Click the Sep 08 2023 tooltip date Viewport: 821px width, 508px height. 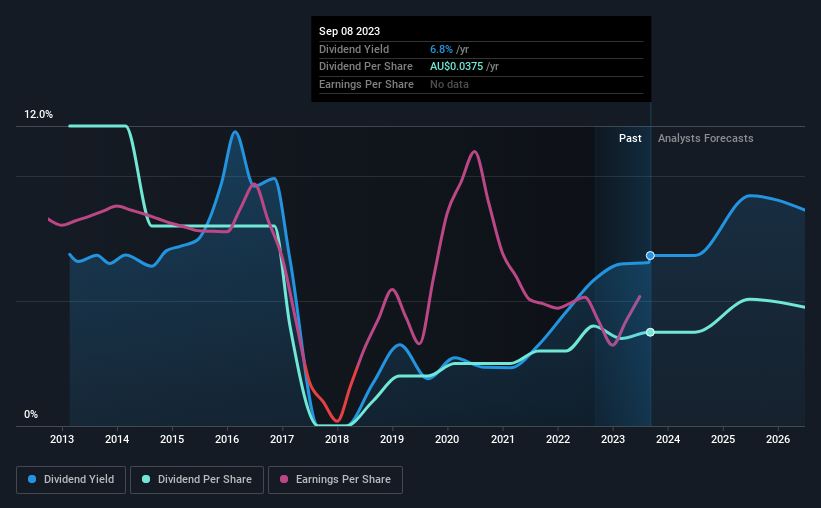coord(349,31)
